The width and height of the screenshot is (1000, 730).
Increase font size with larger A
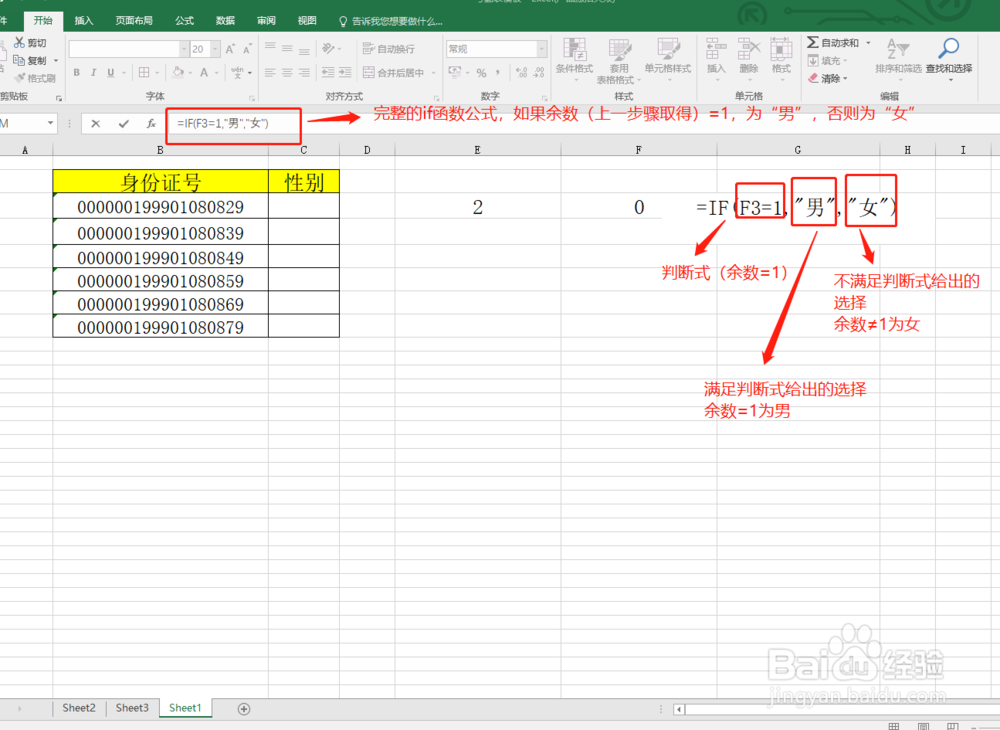click(x=230, y=49)
